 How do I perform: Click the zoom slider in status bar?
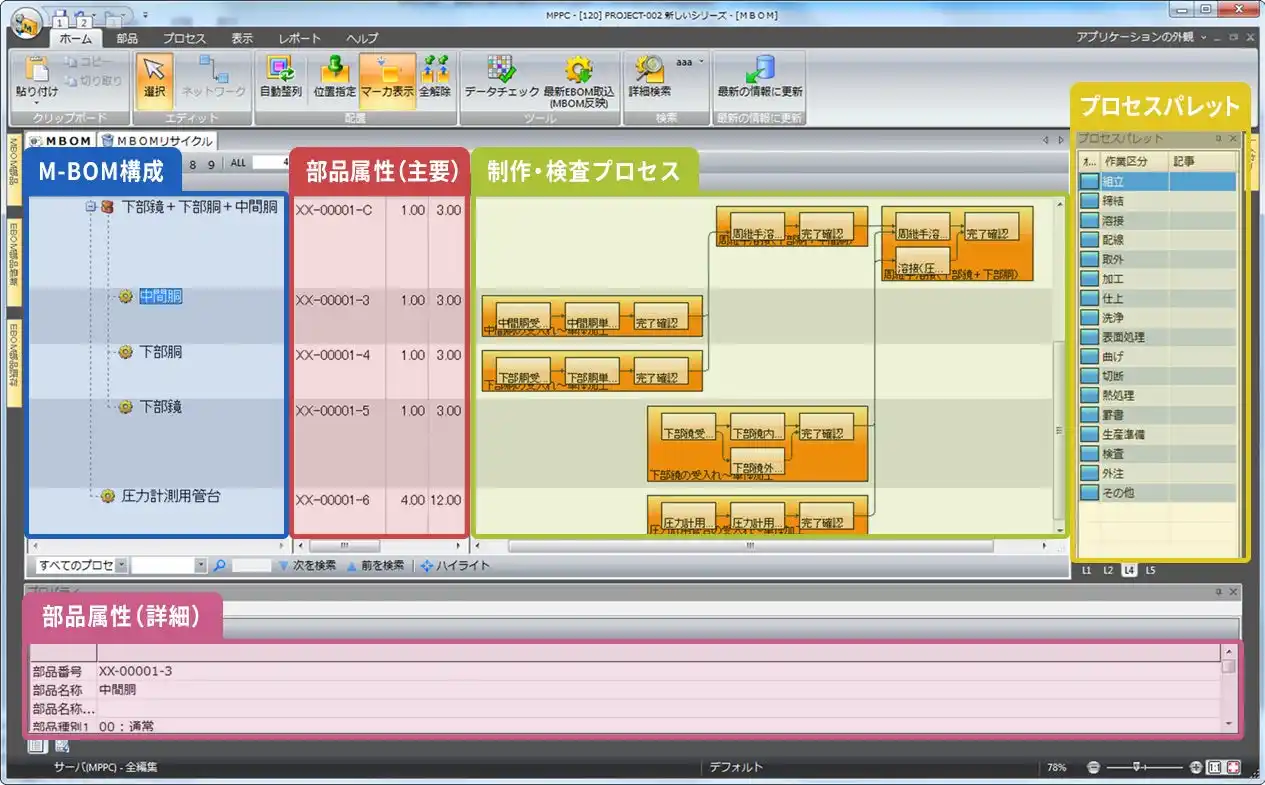[1145, 767]
